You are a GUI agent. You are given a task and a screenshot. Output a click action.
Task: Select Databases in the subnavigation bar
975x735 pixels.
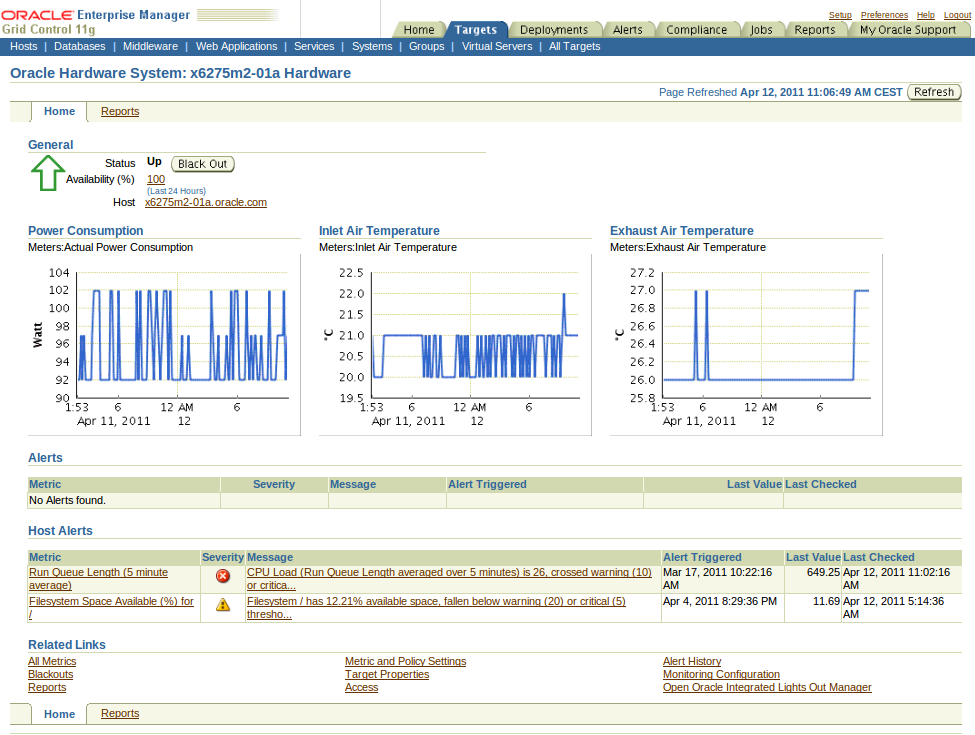point(80,46)
